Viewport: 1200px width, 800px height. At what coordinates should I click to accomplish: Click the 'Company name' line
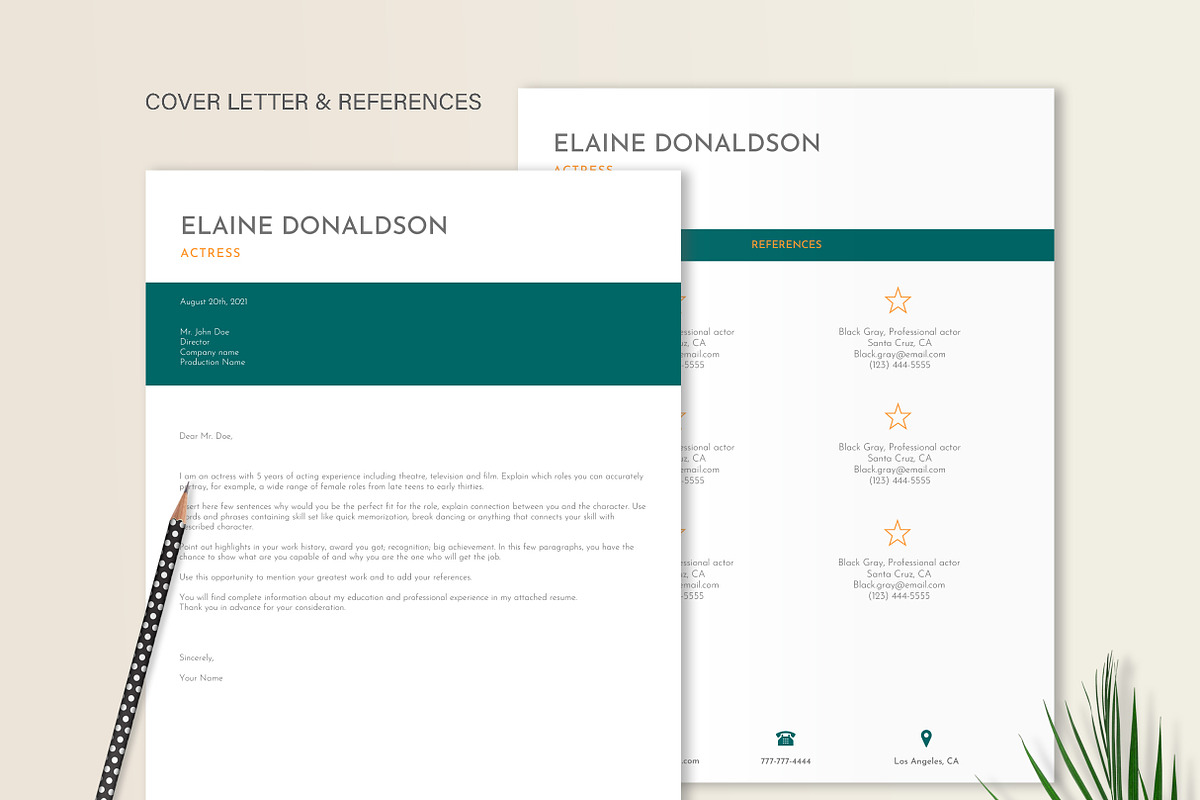point(209,352)
